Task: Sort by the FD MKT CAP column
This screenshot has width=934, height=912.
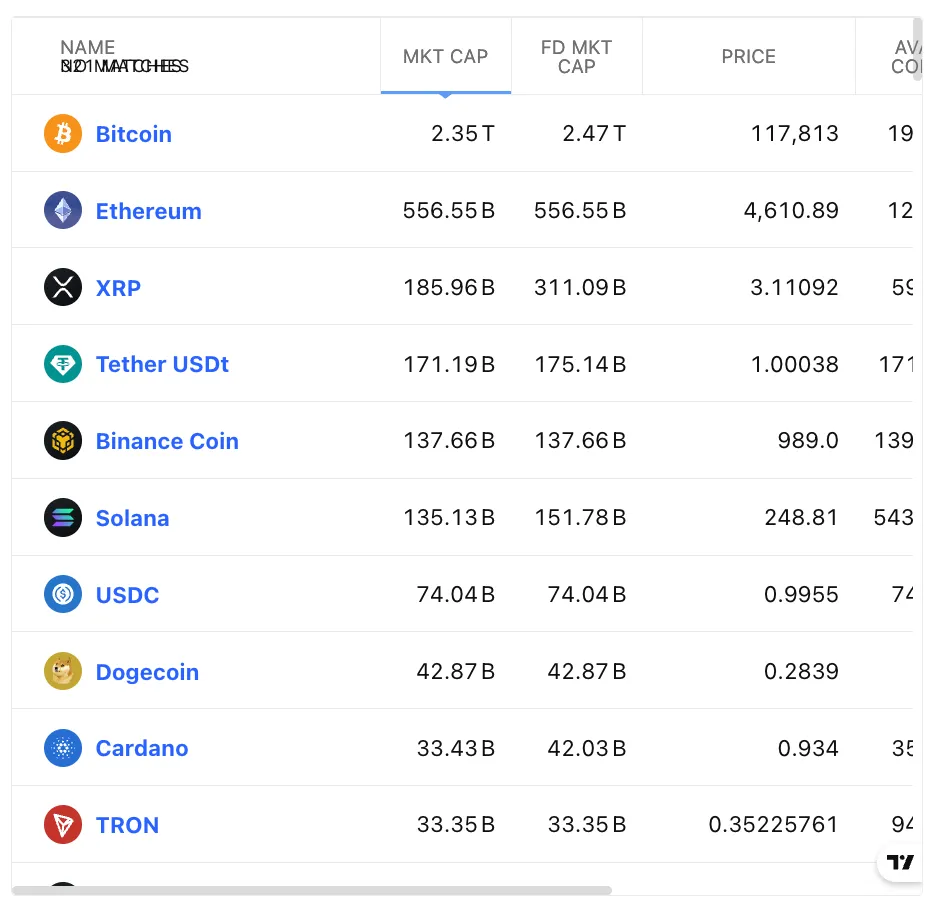Action: [x=576, y=57]
